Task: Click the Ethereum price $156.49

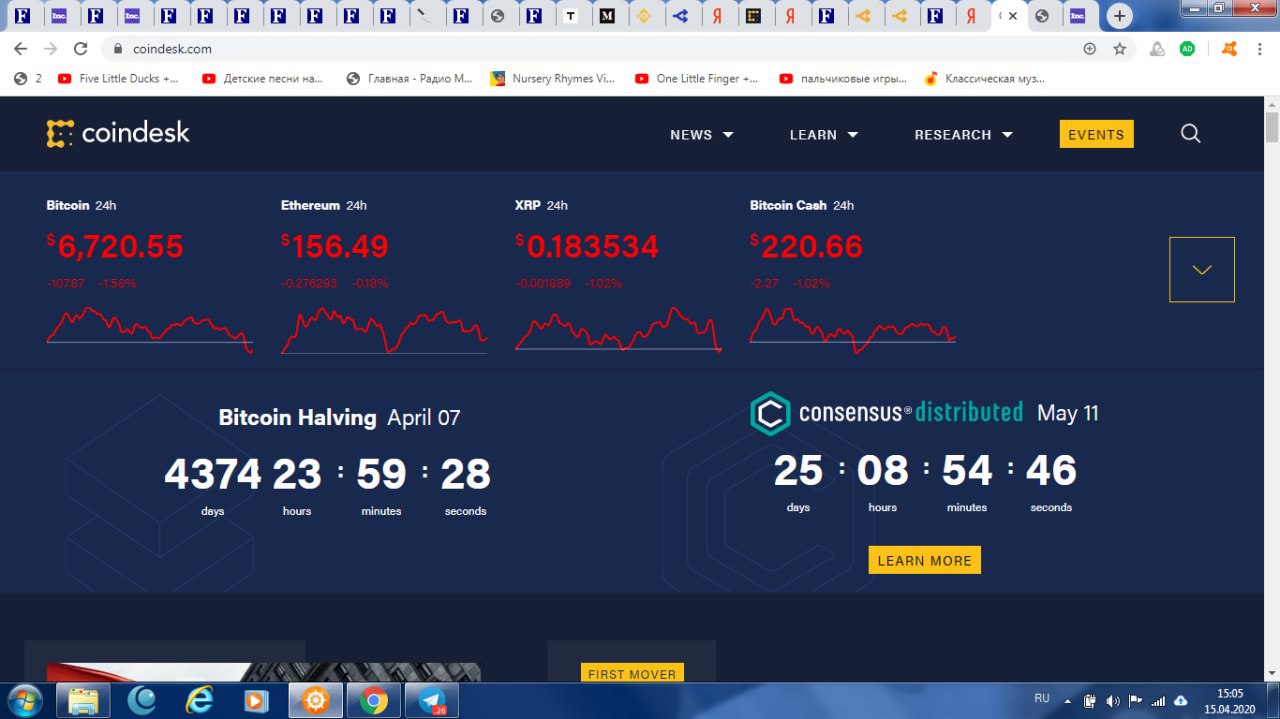Action: tap(335, 246)
